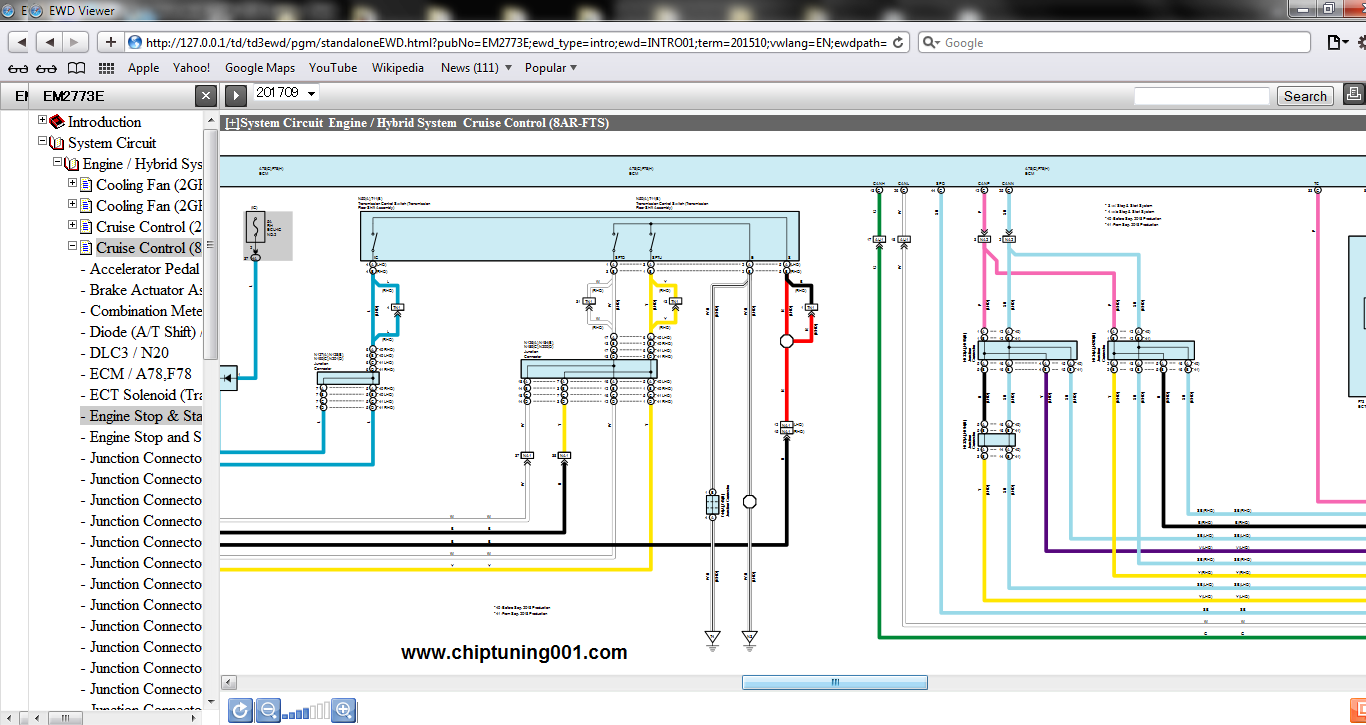Open the Popular bookmarks menu

[x=551, y=68]
